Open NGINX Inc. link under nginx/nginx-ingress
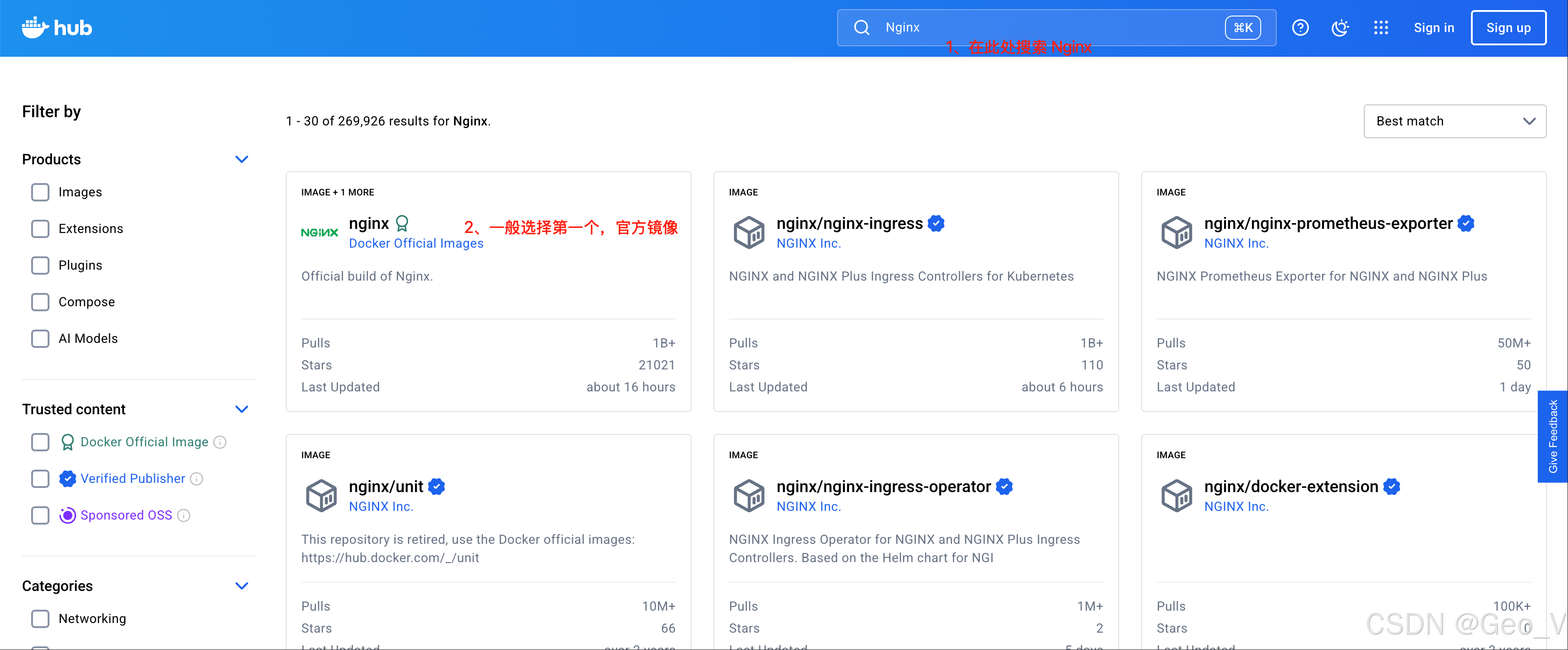The width and height of the screenshot is (1568, 650). 808,244
